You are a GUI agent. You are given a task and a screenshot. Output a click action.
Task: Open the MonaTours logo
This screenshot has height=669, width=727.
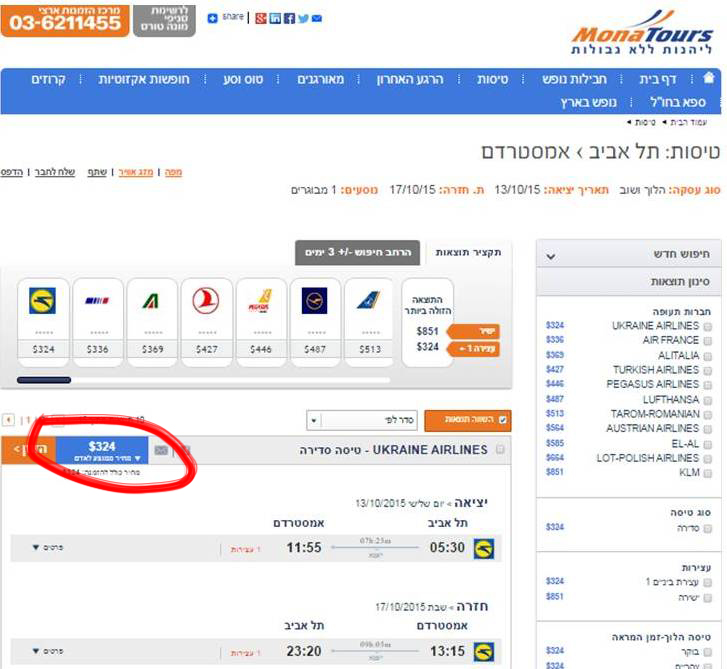tap(642, 32)
